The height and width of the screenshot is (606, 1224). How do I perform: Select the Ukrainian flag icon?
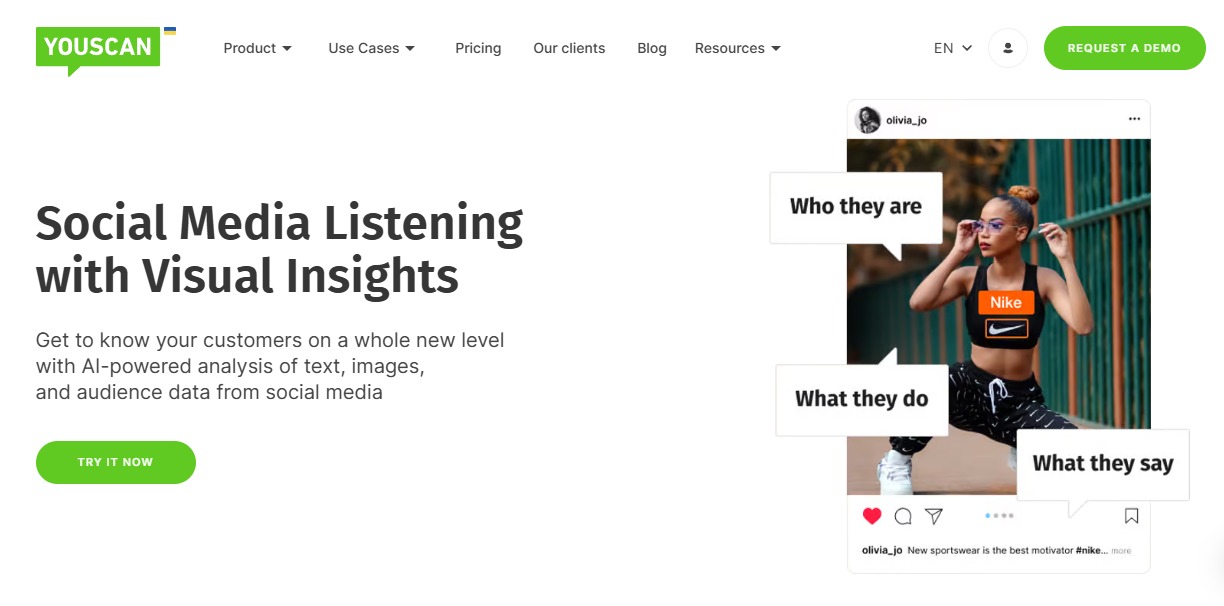coord(169,30)
